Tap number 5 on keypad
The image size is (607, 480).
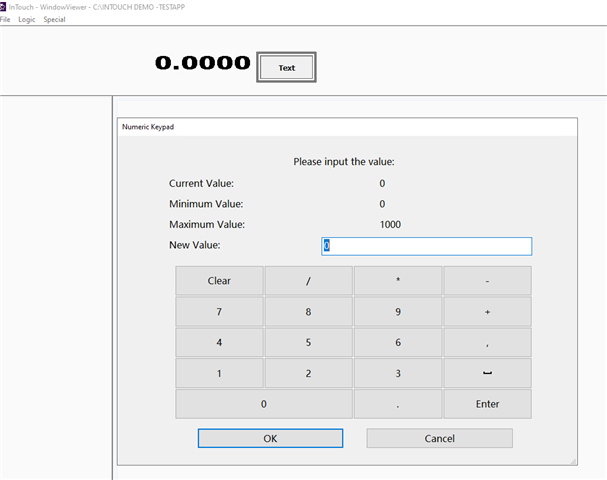(309, 342)
